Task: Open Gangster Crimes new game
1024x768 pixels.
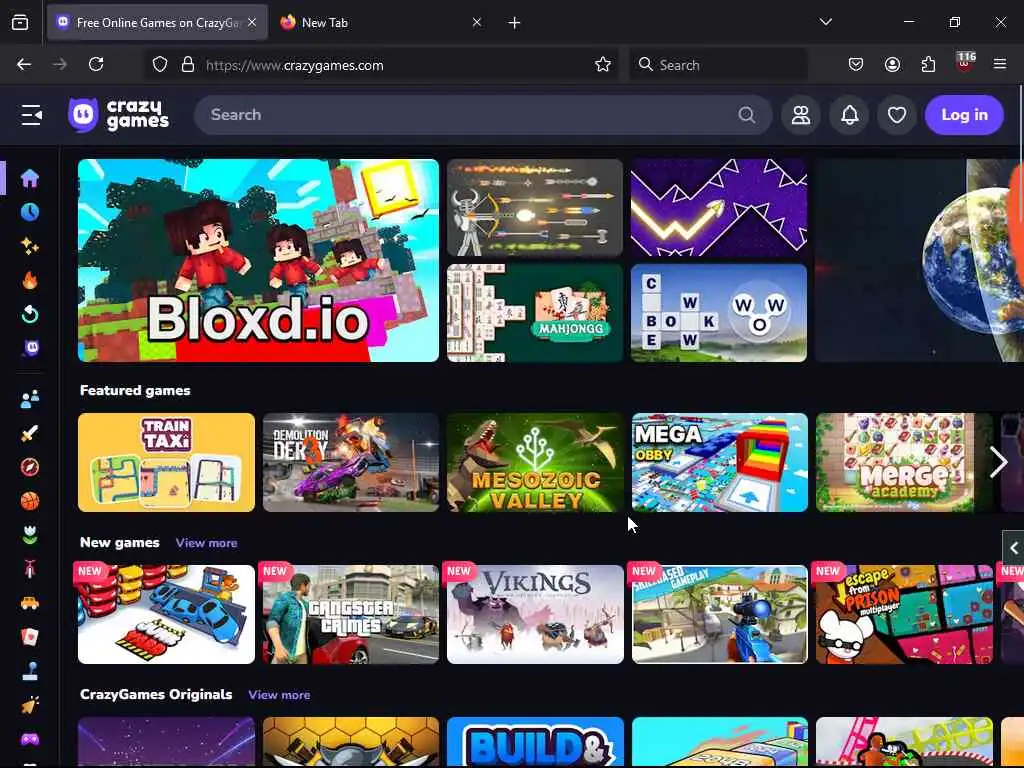Action: click(x=351, y=615)
